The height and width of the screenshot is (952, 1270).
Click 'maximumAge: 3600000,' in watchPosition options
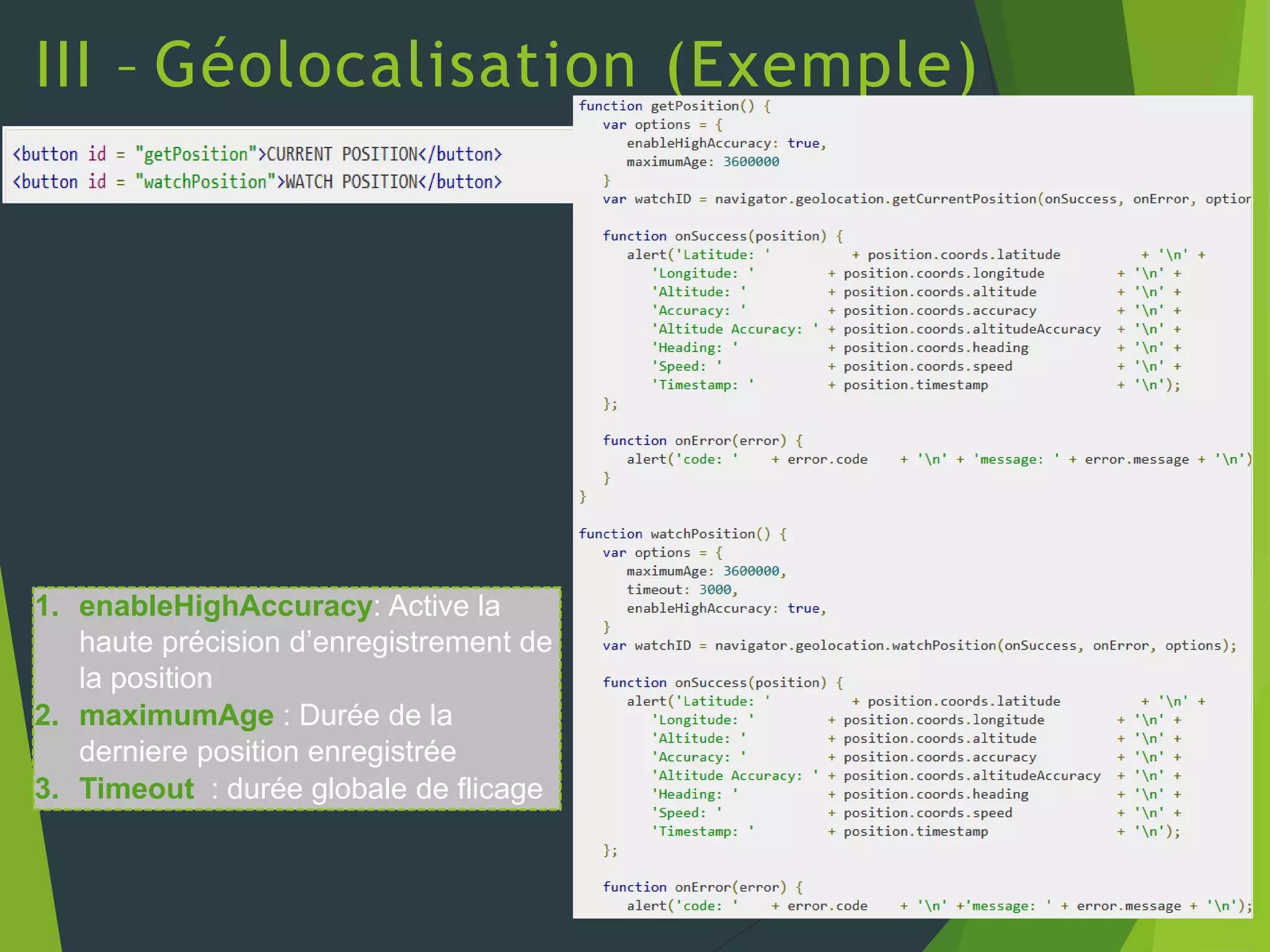[x=706, y=571]
